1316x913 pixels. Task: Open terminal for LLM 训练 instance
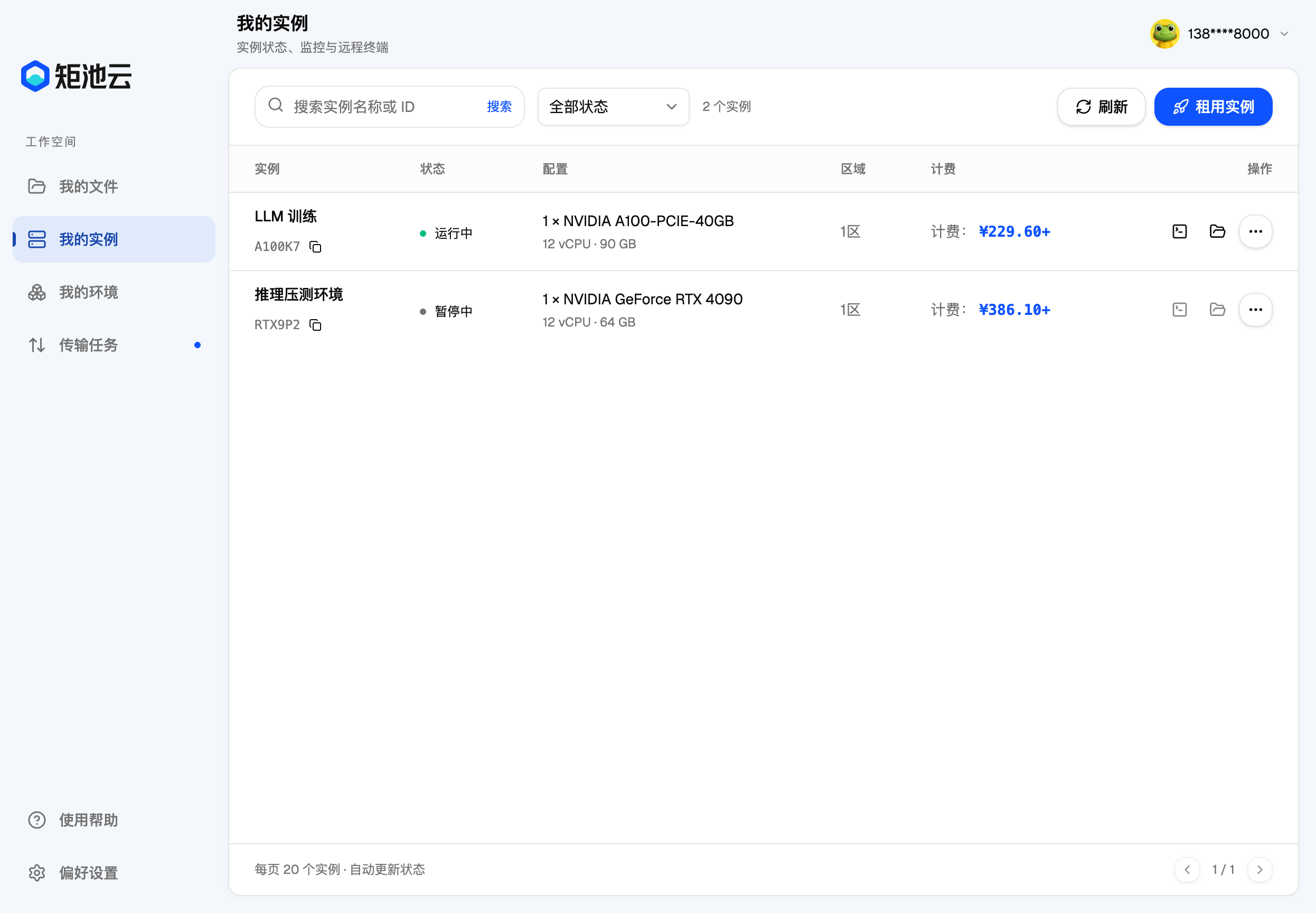[1179, 231]
